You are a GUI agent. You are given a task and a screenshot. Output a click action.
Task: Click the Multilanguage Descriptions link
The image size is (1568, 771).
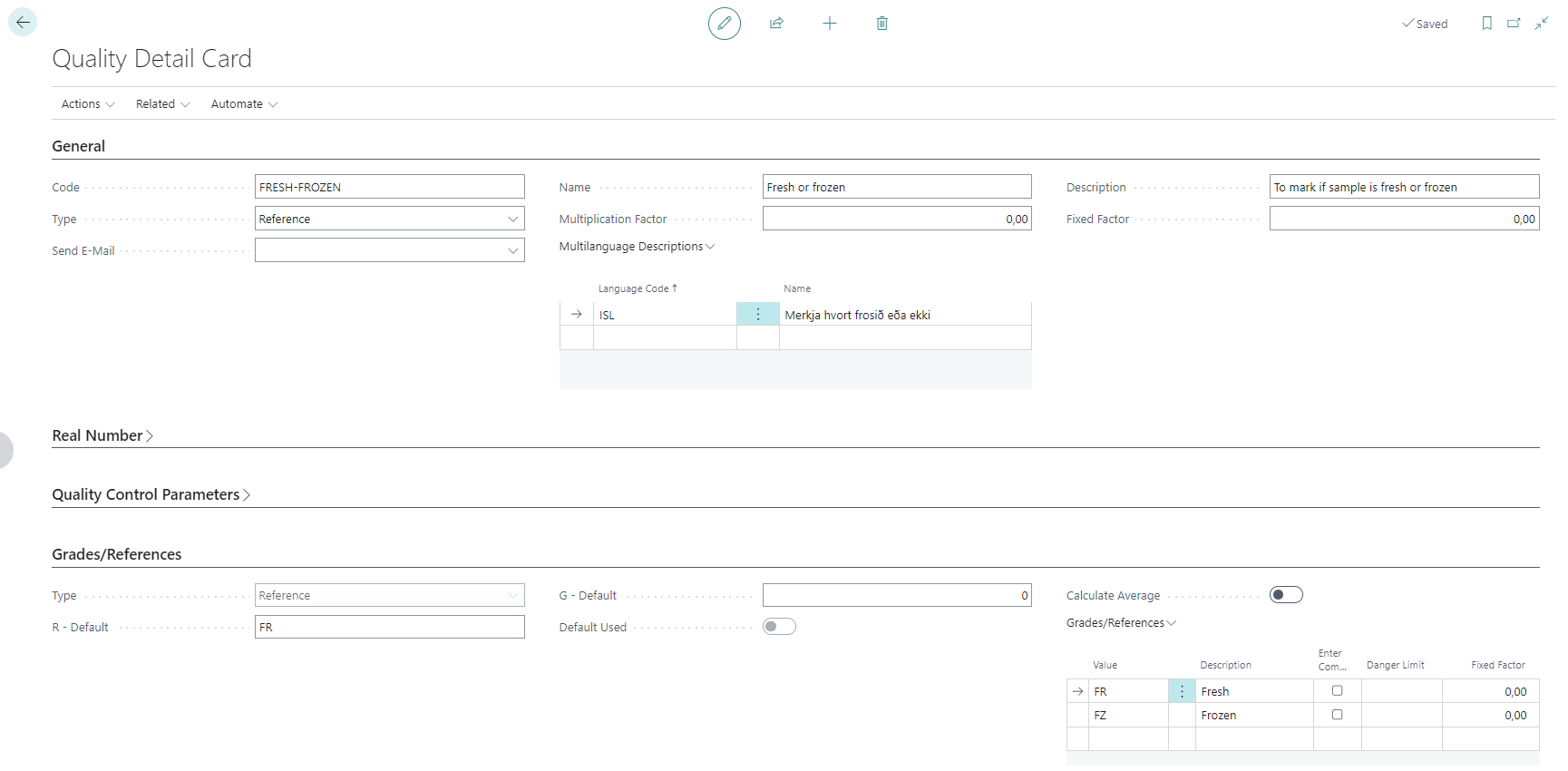coord(637,247)
